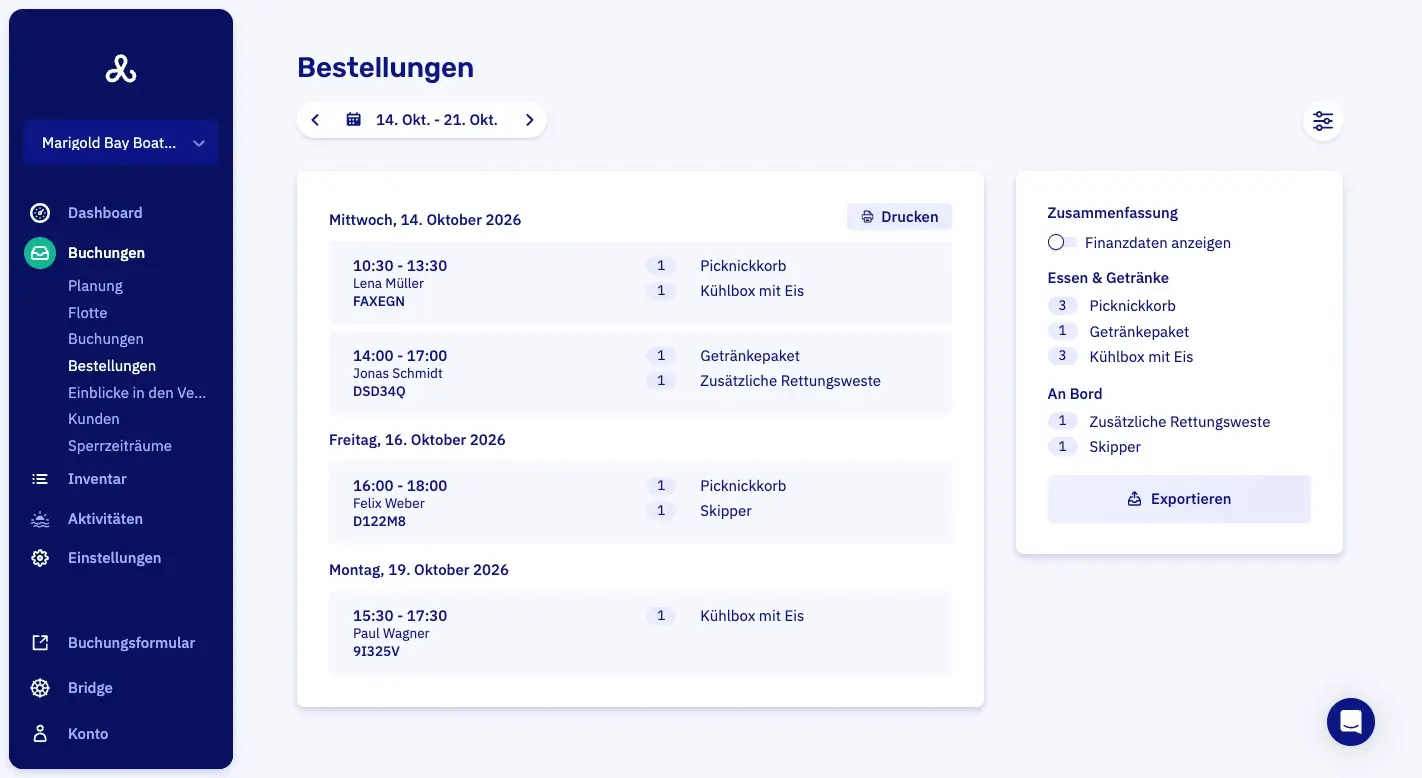
Task: Click the Inventar list icon
Action: [40, 479]
